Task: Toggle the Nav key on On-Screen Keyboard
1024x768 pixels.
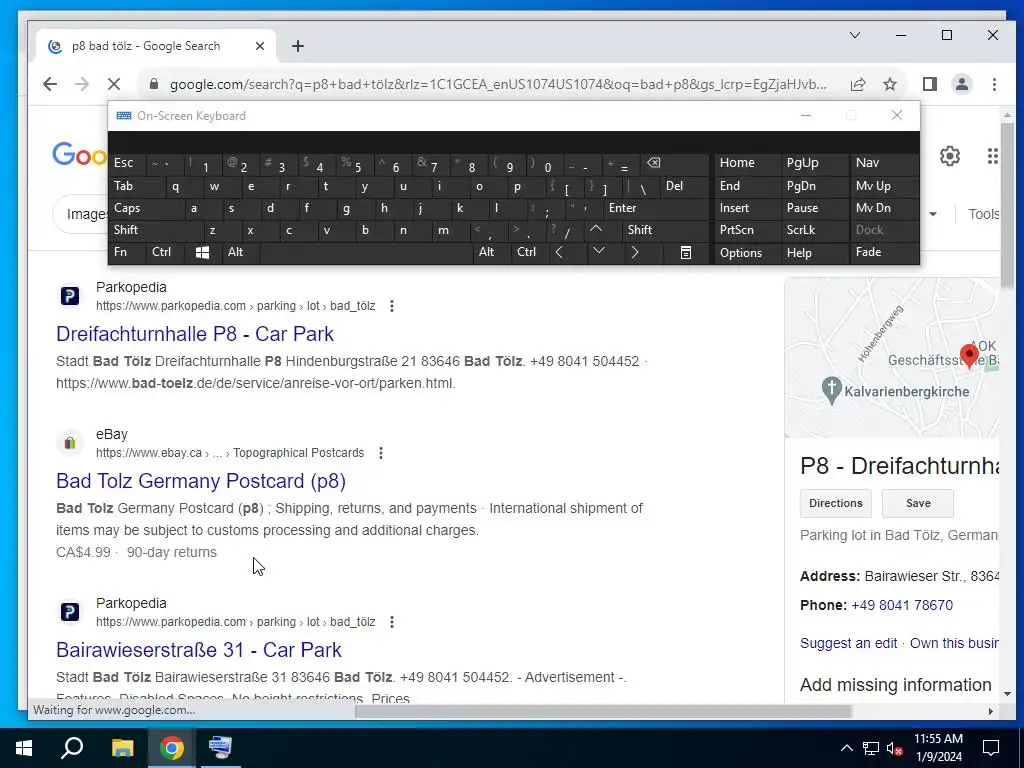Action: pos(884,163)
